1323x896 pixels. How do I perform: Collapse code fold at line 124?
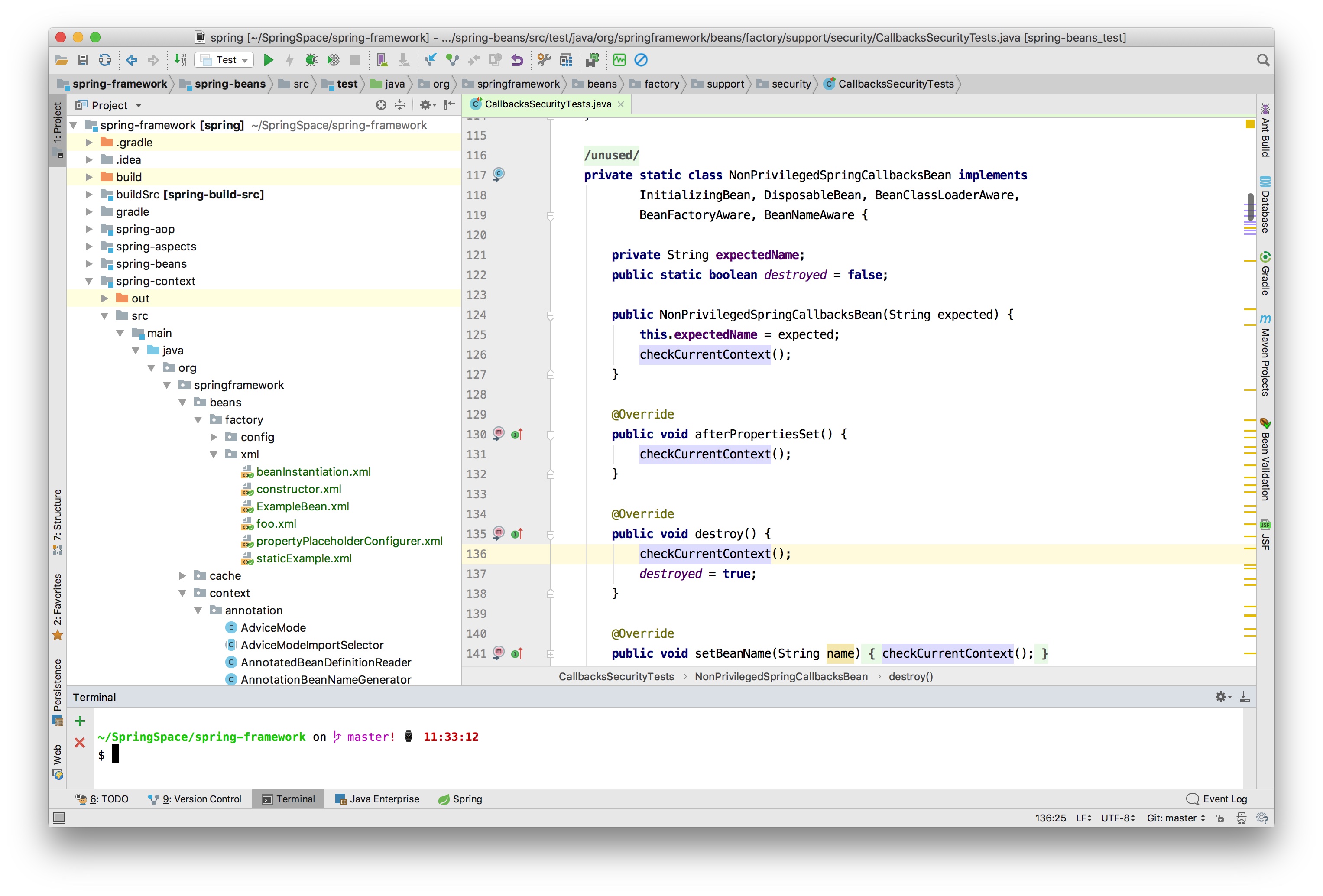[551, 315]
